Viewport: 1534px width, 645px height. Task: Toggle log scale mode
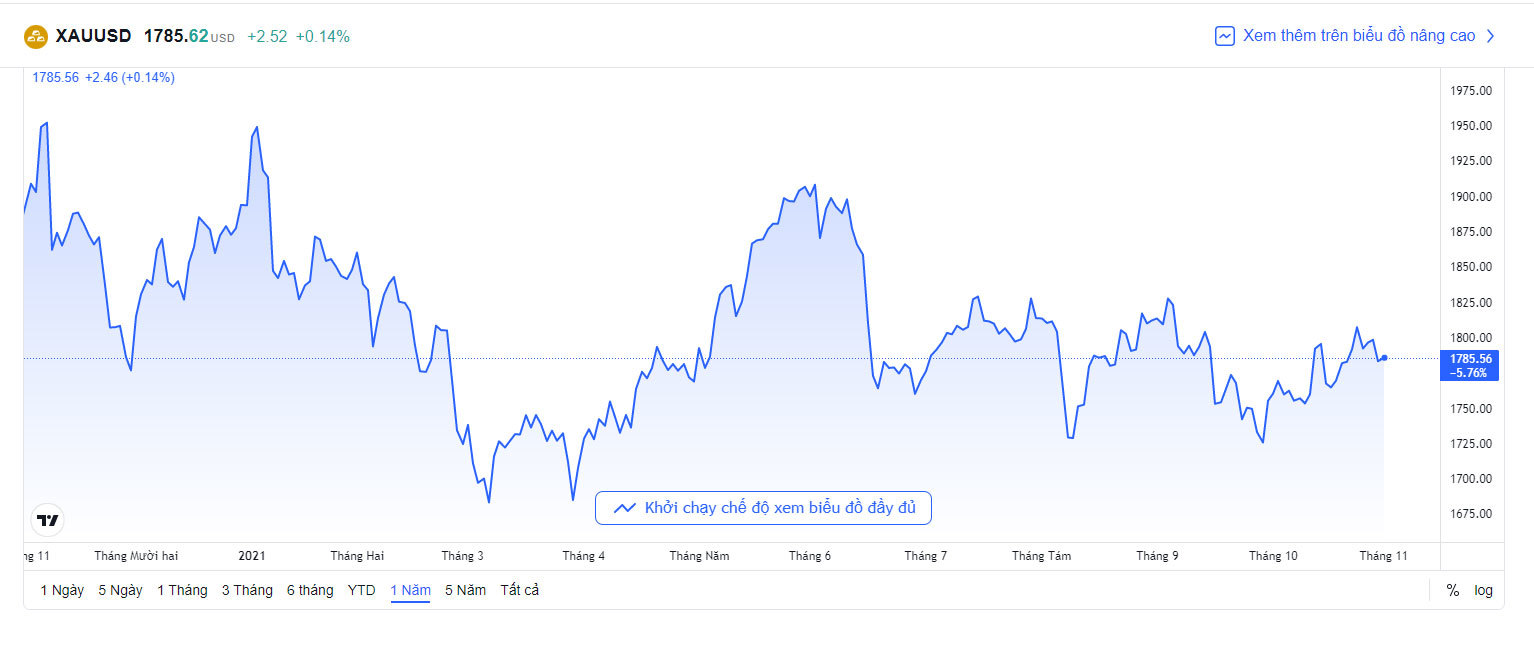coord(1483,590)
